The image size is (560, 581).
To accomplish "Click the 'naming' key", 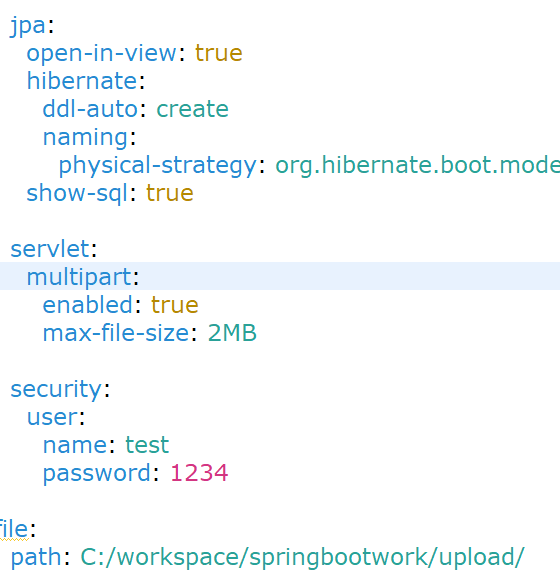I will [86, 138].
